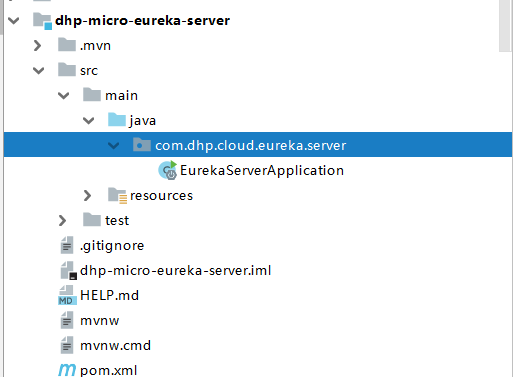
Task: Expand the .mvn folder
Action: coord(38,46)
